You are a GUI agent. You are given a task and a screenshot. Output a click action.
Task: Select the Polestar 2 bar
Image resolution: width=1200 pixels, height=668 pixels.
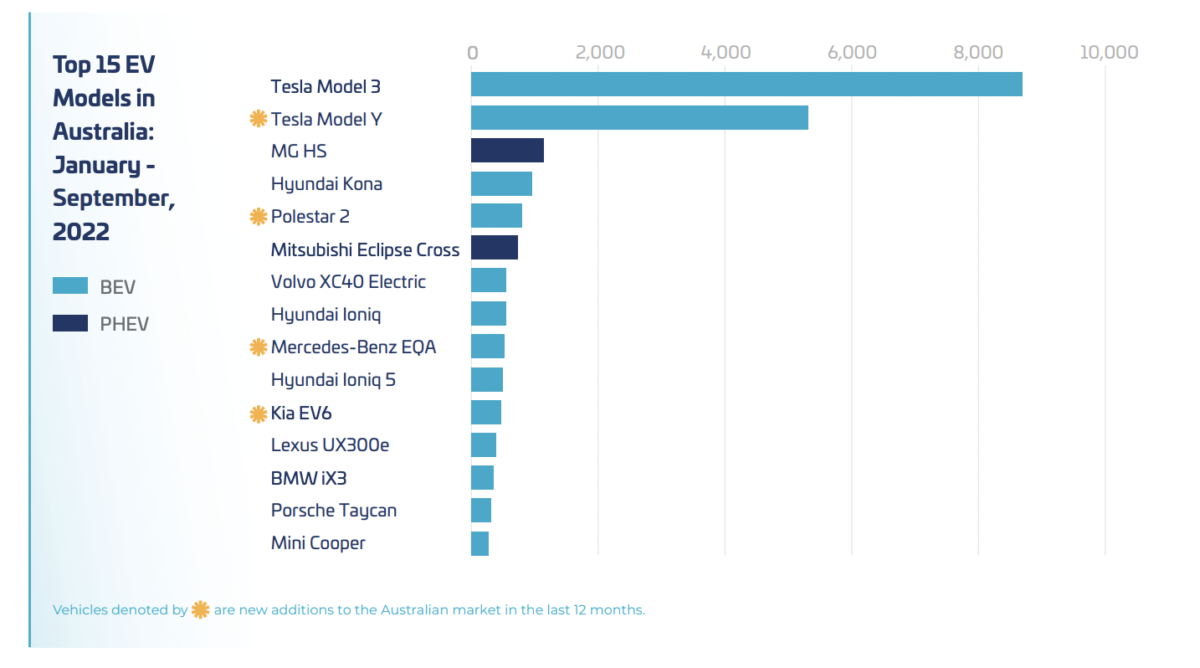497,216
